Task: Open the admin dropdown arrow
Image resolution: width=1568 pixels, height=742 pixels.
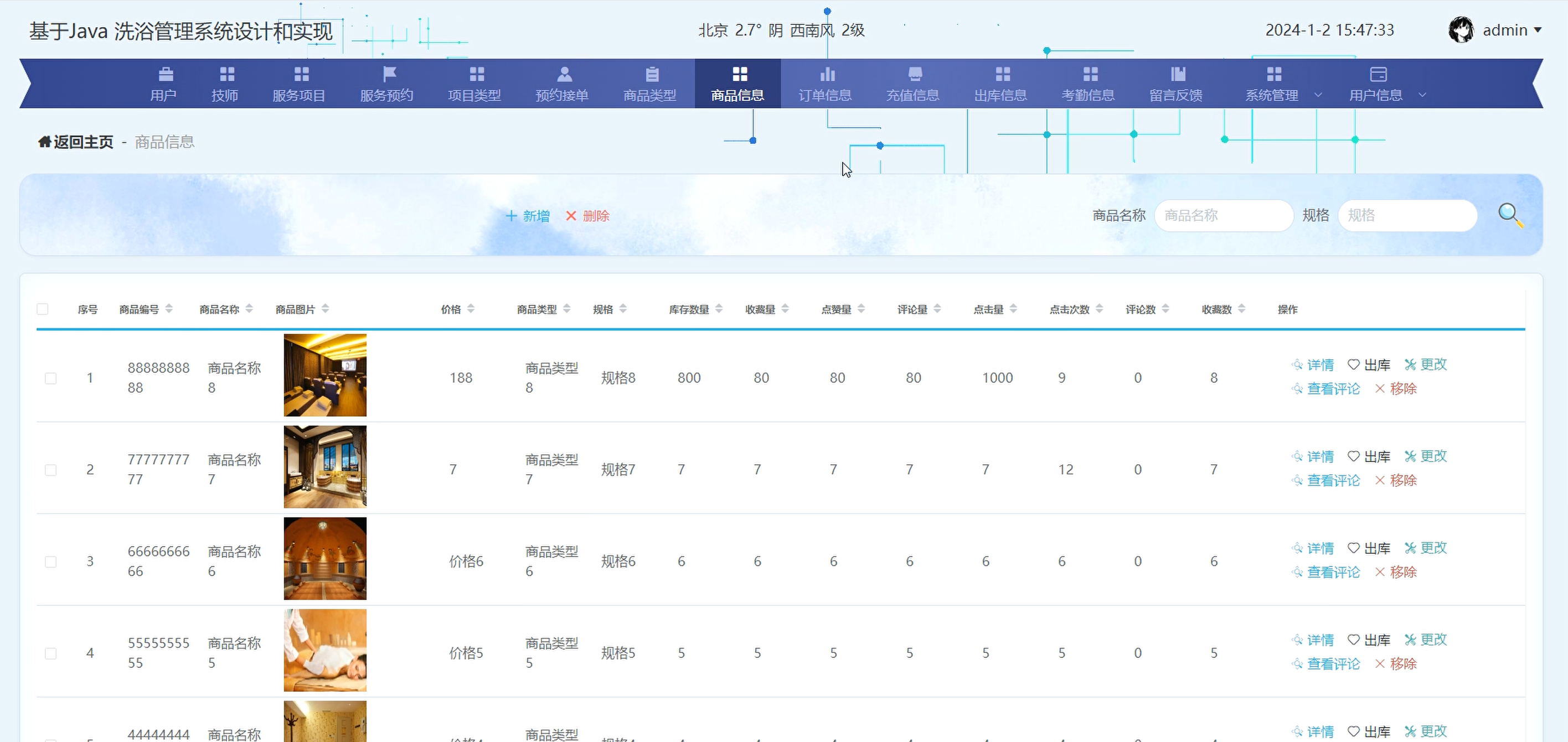Action: coord(1538,30)
